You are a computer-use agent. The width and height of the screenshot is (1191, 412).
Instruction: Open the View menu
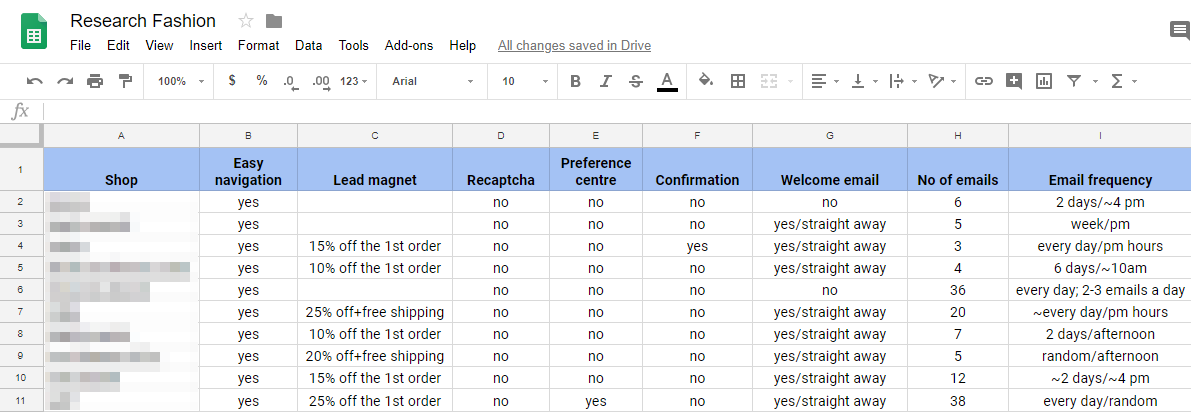click(x=160, y=46)
